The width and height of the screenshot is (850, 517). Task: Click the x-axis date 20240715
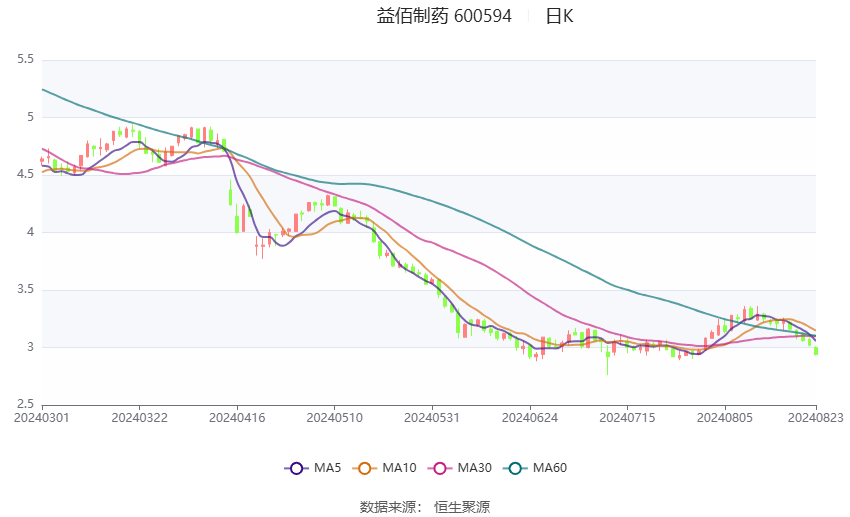[x=627, y=418]
